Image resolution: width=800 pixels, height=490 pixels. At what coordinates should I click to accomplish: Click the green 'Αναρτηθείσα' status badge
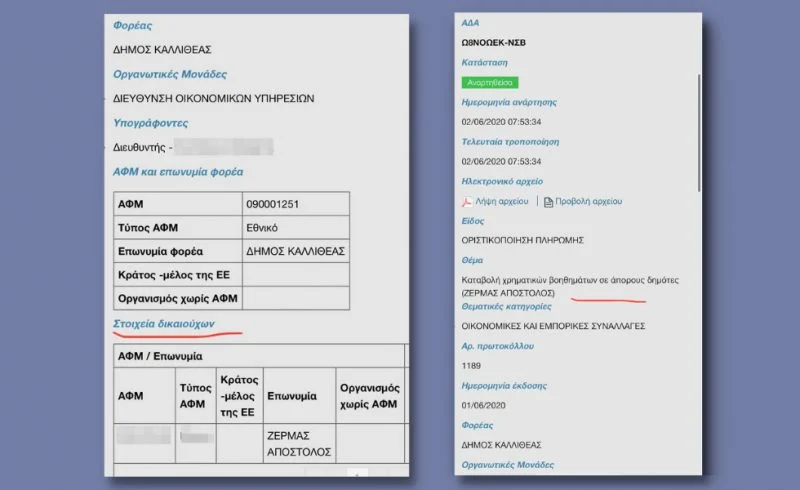pyautogui.click(x=490, y=82)
